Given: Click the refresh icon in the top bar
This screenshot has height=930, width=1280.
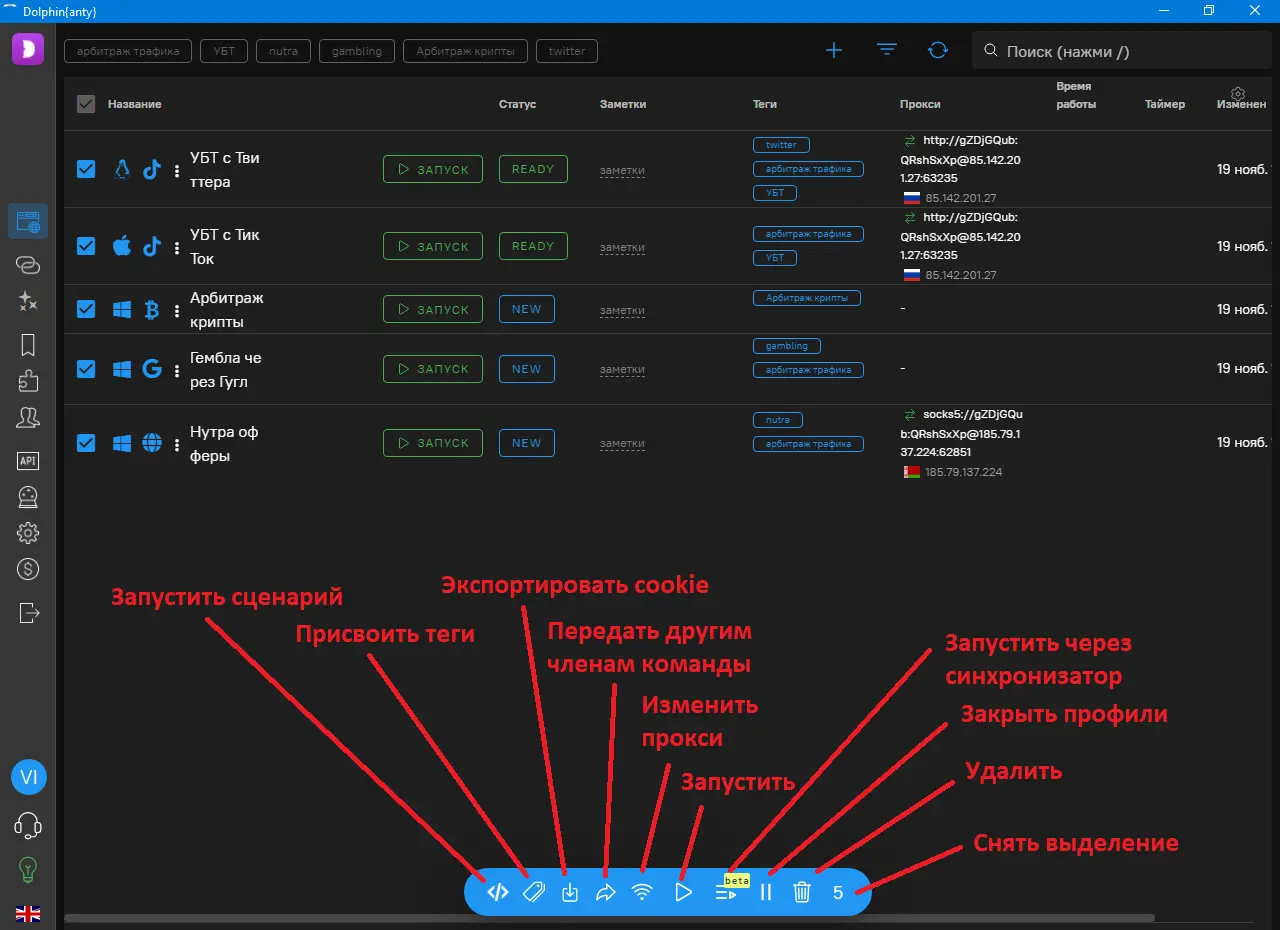Looking at the screenshot, I should tap(938, 50).
